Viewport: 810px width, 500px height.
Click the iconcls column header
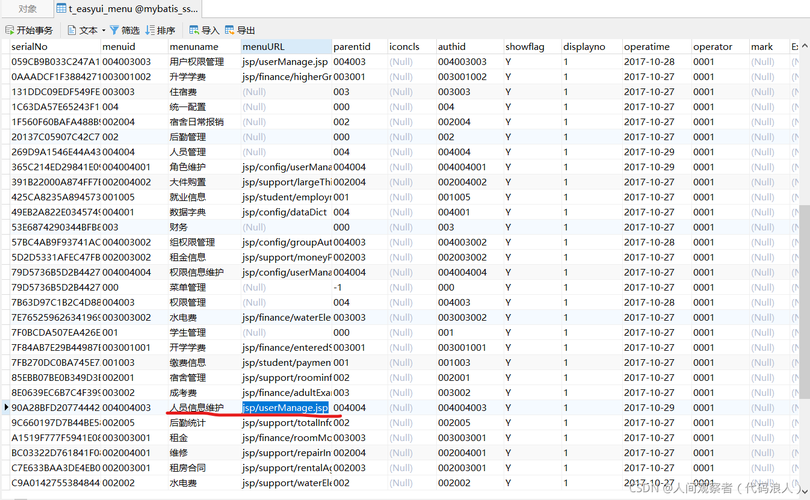tap(412, 46)
